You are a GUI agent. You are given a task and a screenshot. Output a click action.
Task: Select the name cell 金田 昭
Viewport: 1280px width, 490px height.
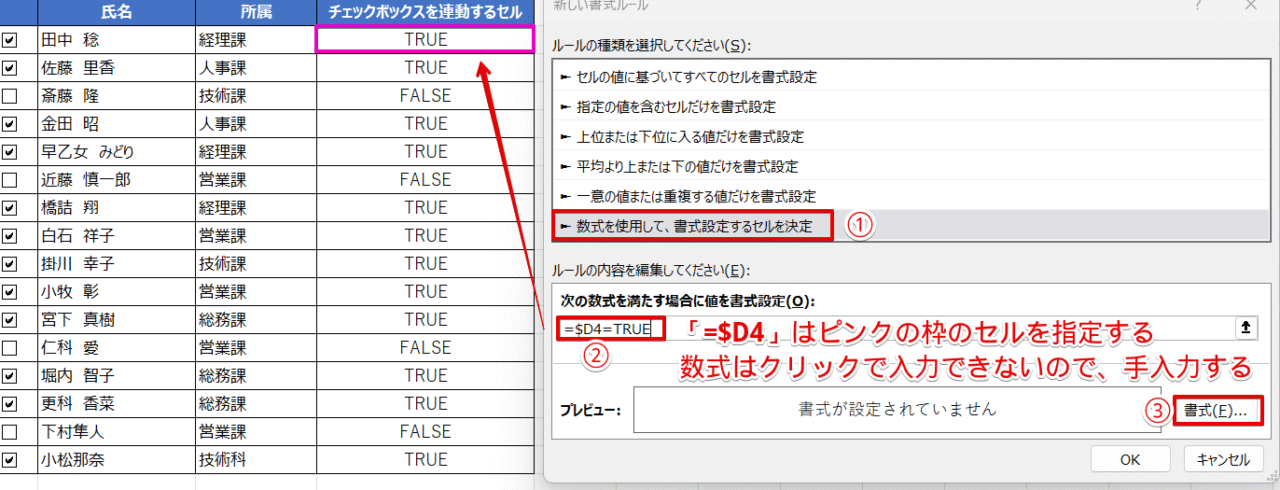click(116, 125)
